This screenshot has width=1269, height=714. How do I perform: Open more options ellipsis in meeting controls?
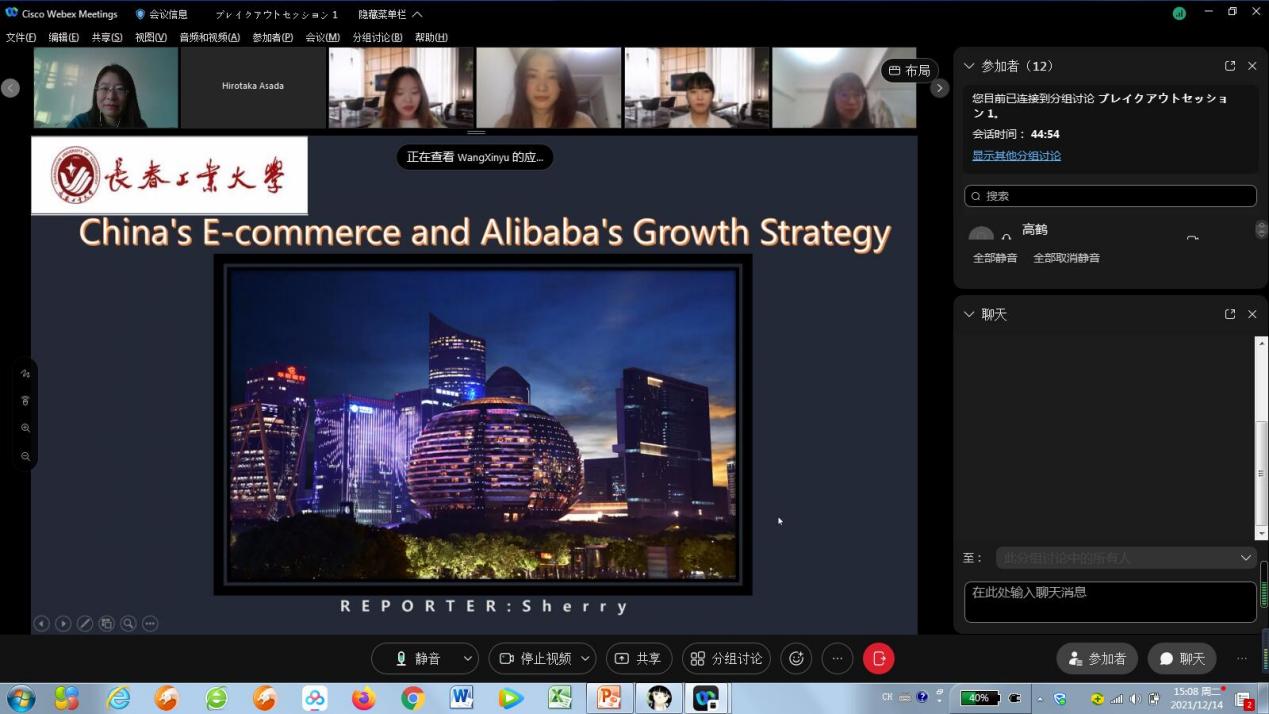click(x=837, y=658)
